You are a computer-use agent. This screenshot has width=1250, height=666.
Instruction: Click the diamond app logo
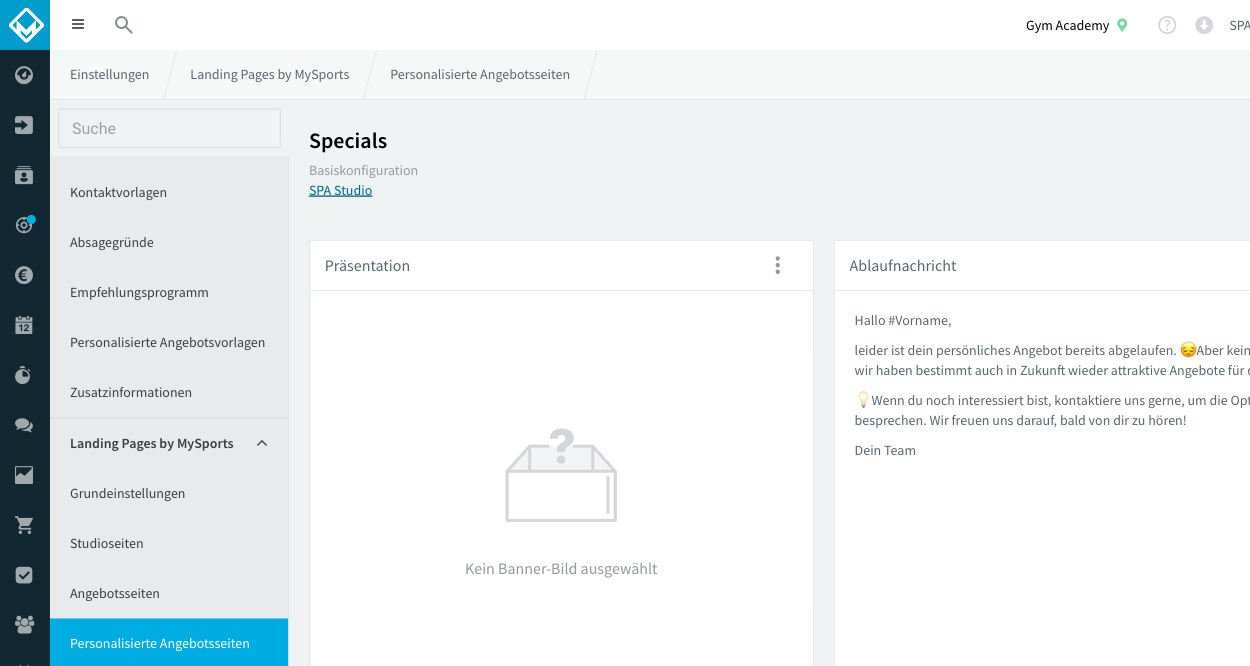25,24
